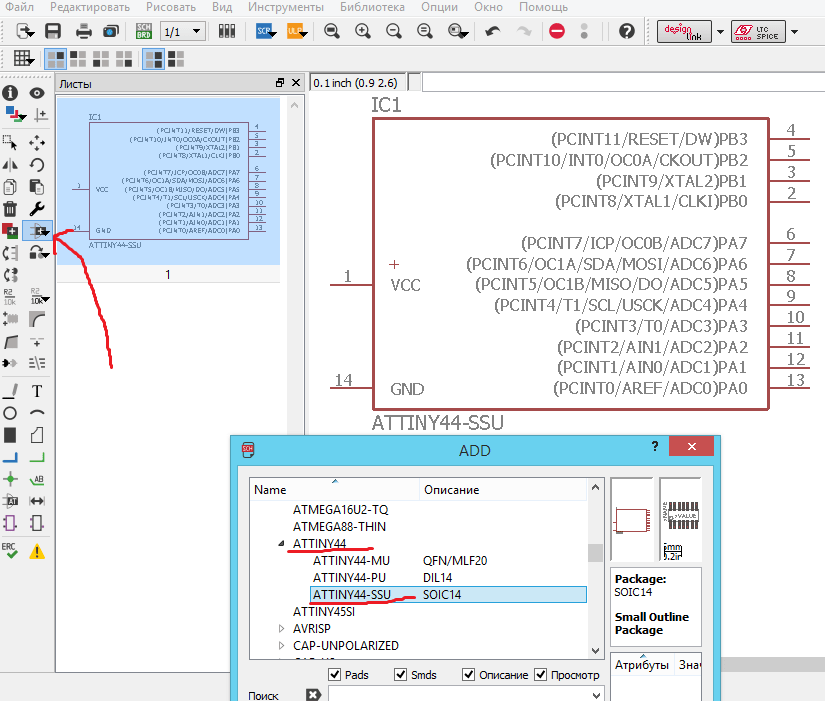Zoom out using the minus magnifier
The width and height of the screenshot is (825, 701).
(394, 32)
